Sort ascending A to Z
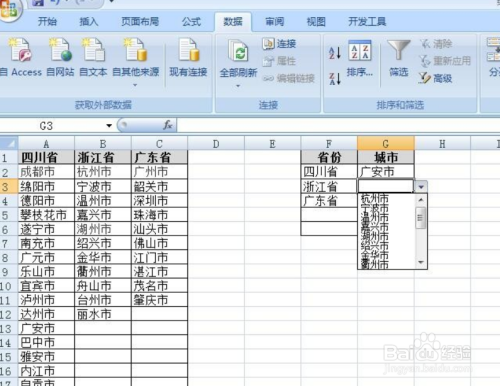This screenshot has width=500, height=386. (x=335, y=53)
